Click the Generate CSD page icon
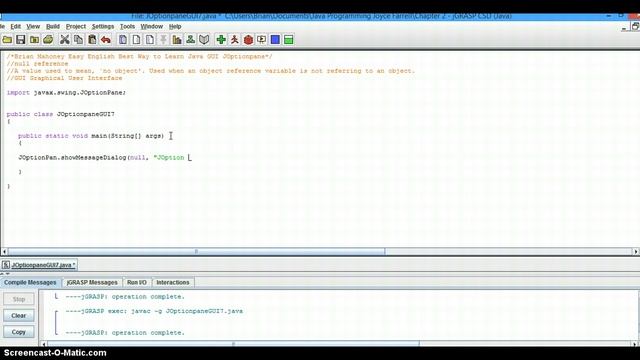This screenshot has width=640, height=360. click(x=122, y=40)
